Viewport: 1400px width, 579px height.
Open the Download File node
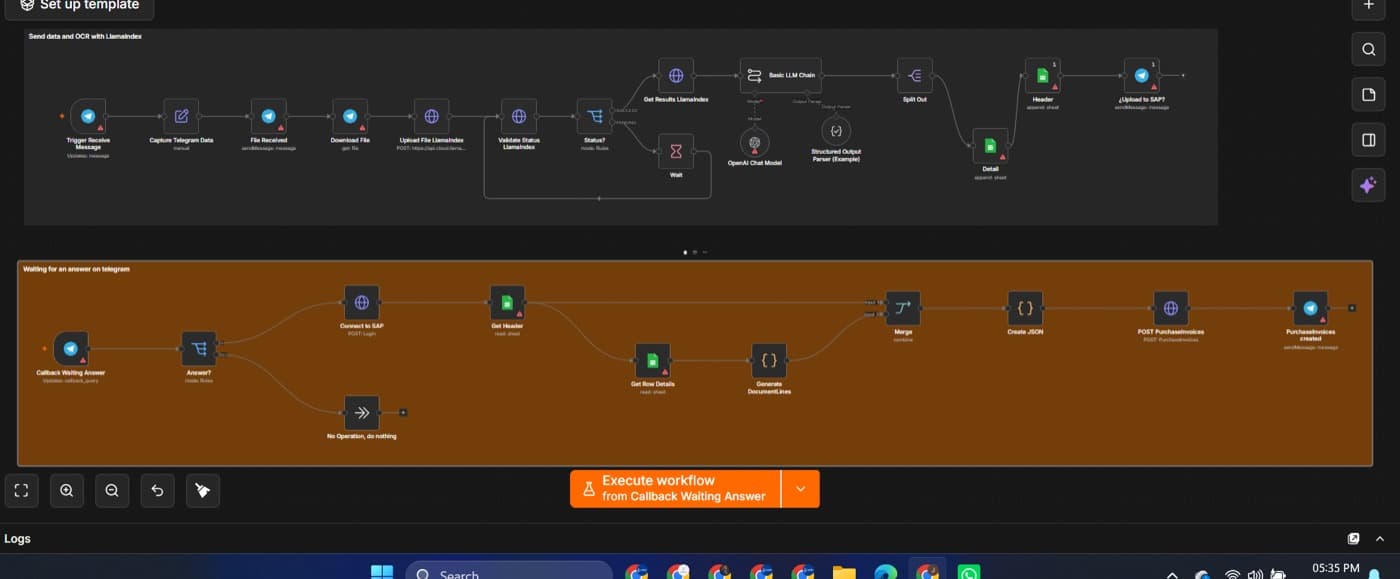click(350, 116)
